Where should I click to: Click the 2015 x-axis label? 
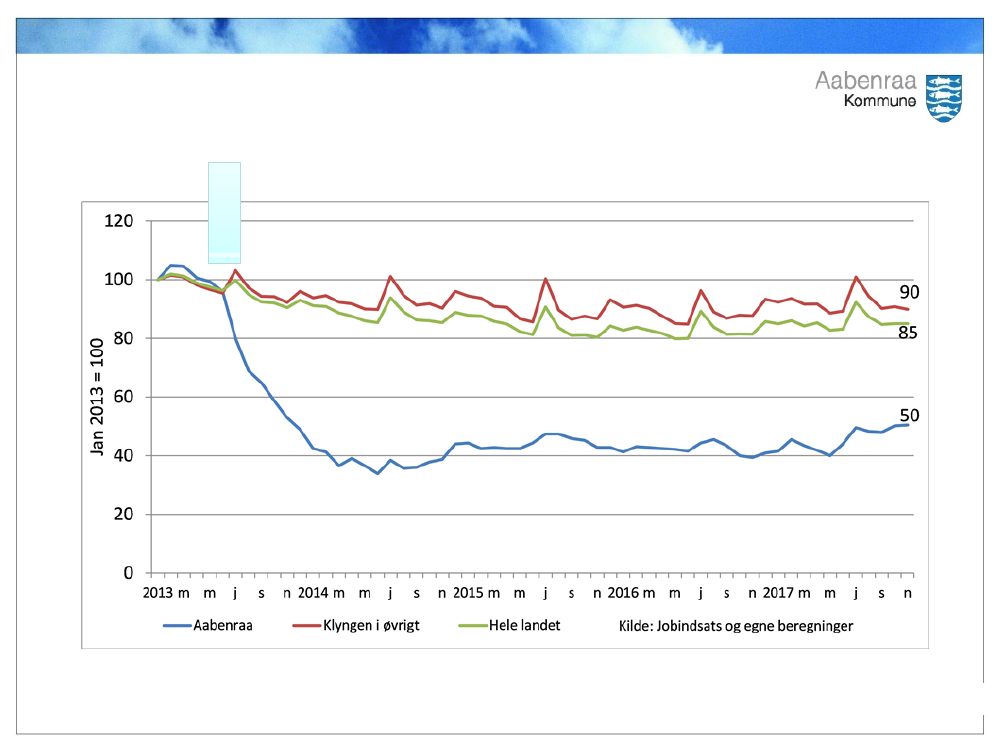(x=468, y=593)
